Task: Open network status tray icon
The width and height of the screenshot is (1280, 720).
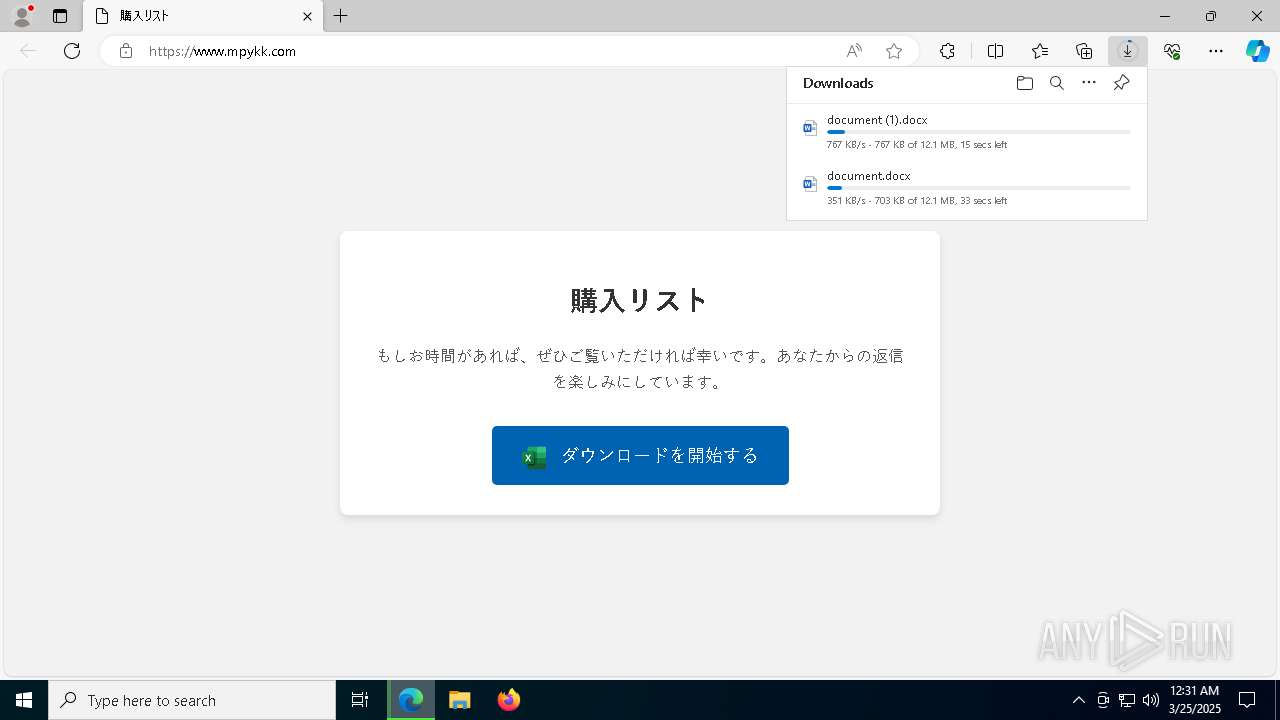Action: 1127,700
